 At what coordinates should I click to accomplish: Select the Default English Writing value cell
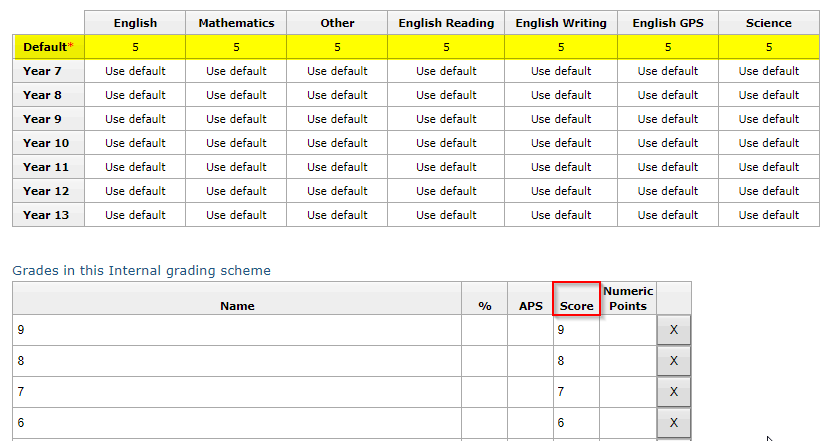tap(561, 47)
